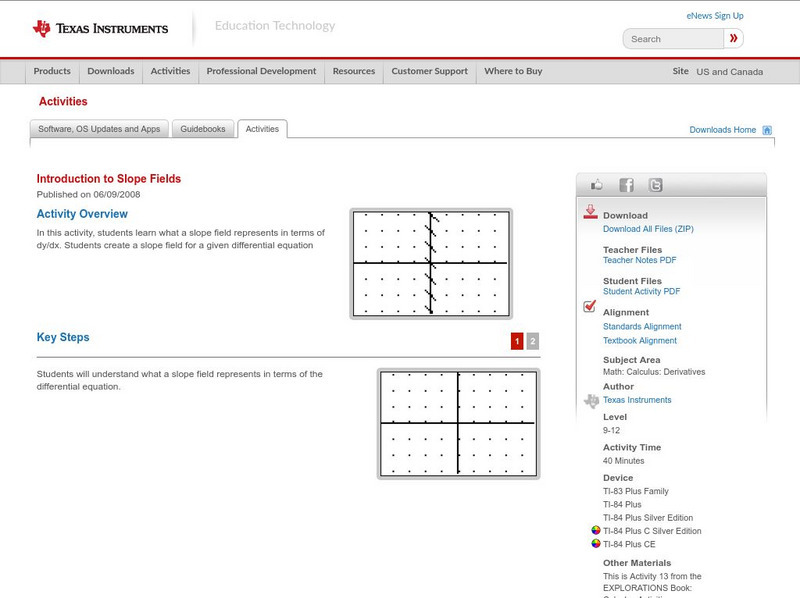
Task: Switch to Software, OS Updates and Apps tab
Action: (99, 129)
